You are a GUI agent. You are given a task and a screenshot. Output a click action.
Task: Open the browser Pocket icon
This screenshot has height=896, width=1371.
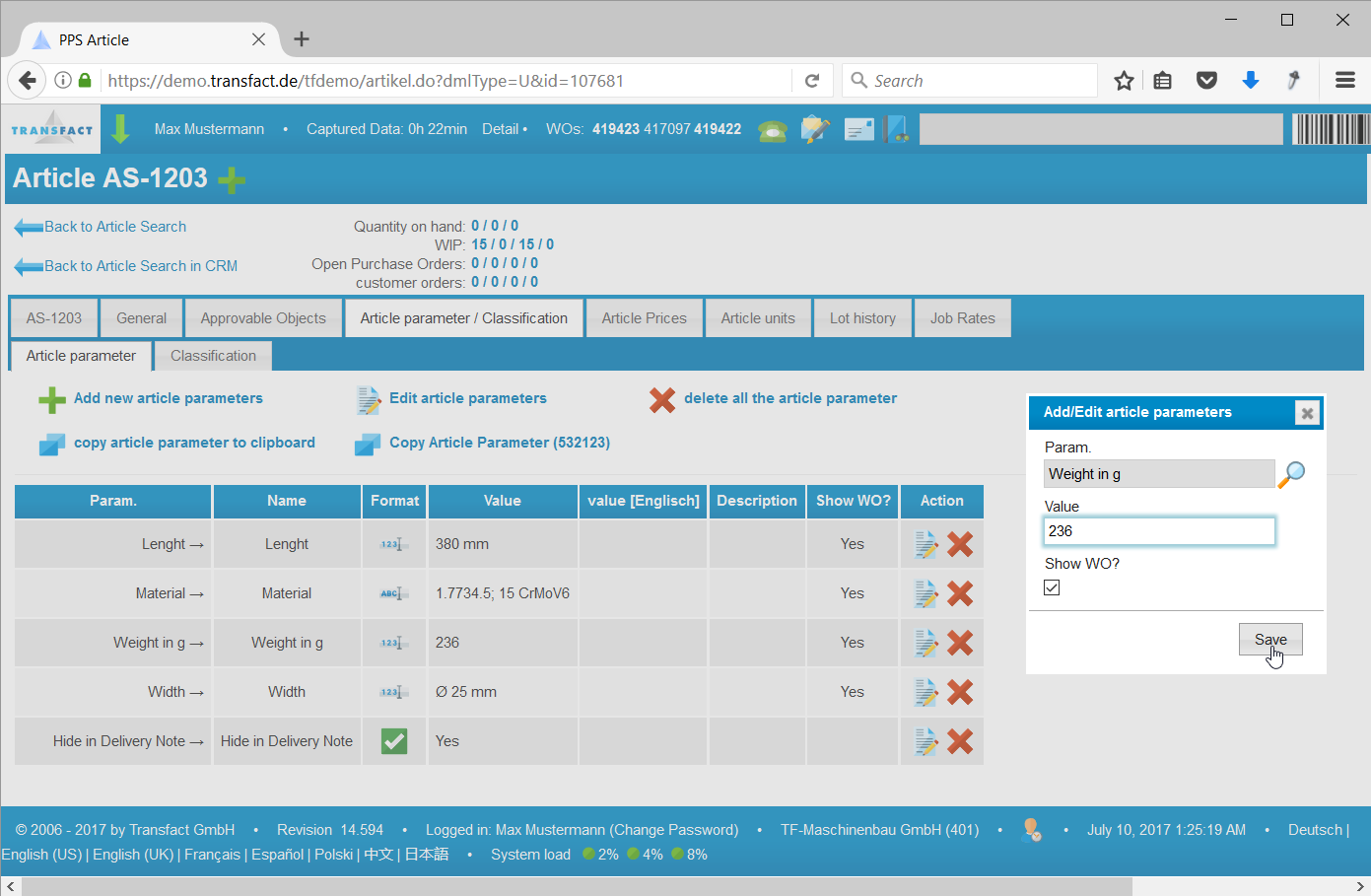pos(1206,81)
